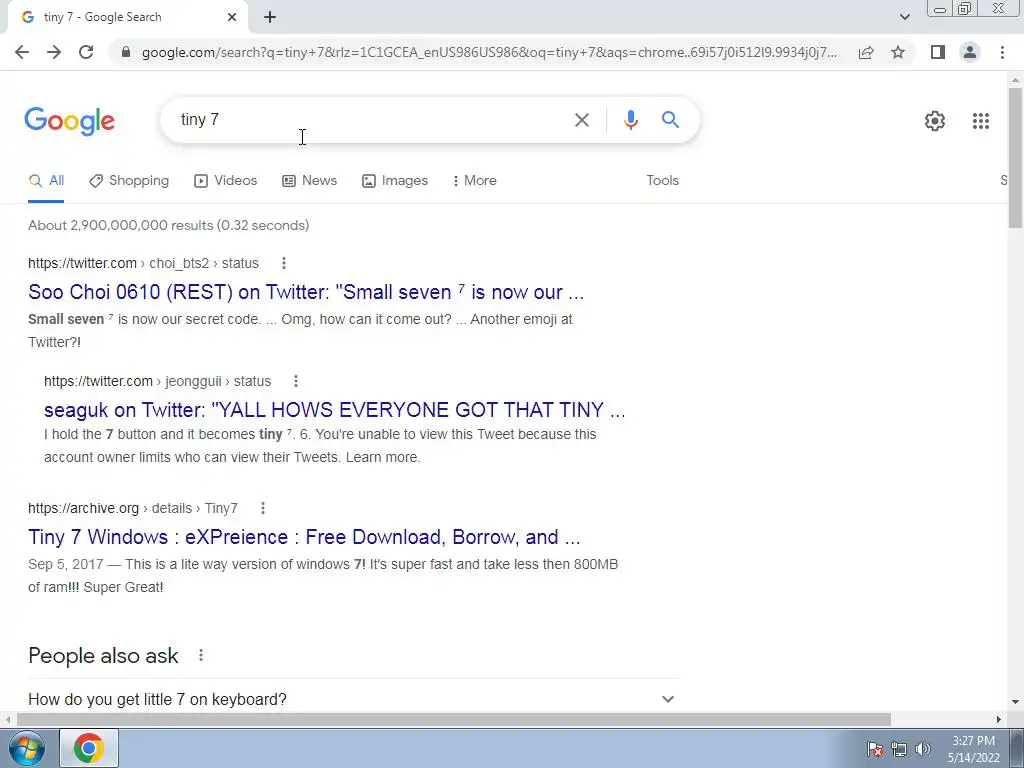Open options for choi_bts2 Twitter result
Image resolution: width=1024 pixels, height=768 pixels.
click(x=283, y=263)
